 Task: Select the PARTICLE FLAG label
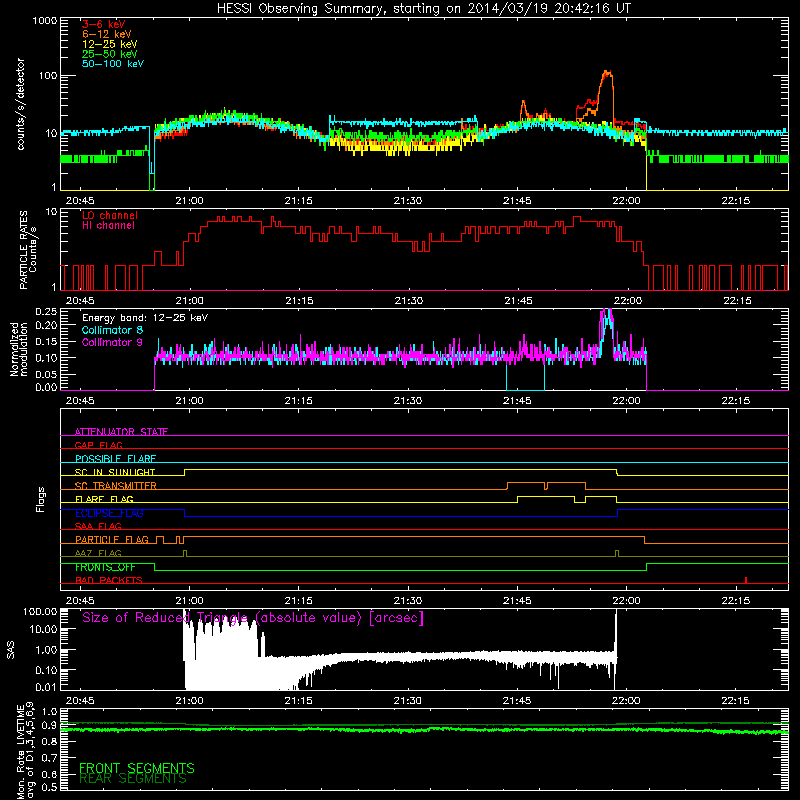click(112, 539)
